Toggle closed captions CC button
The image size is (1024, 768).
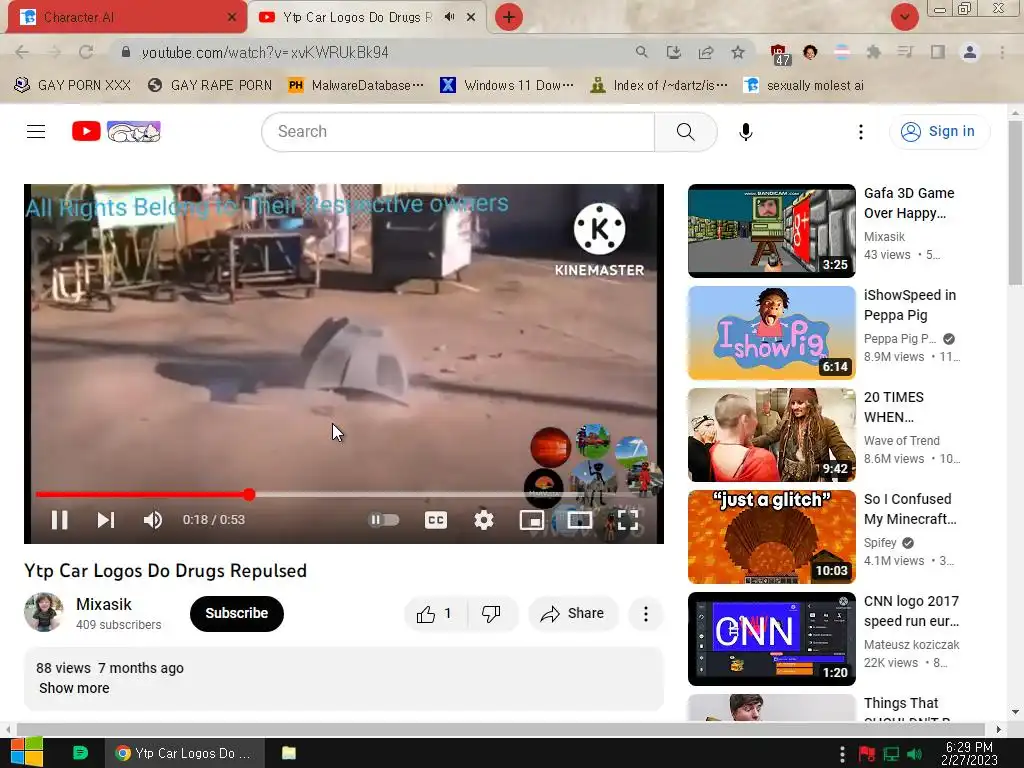click(436, 520)
